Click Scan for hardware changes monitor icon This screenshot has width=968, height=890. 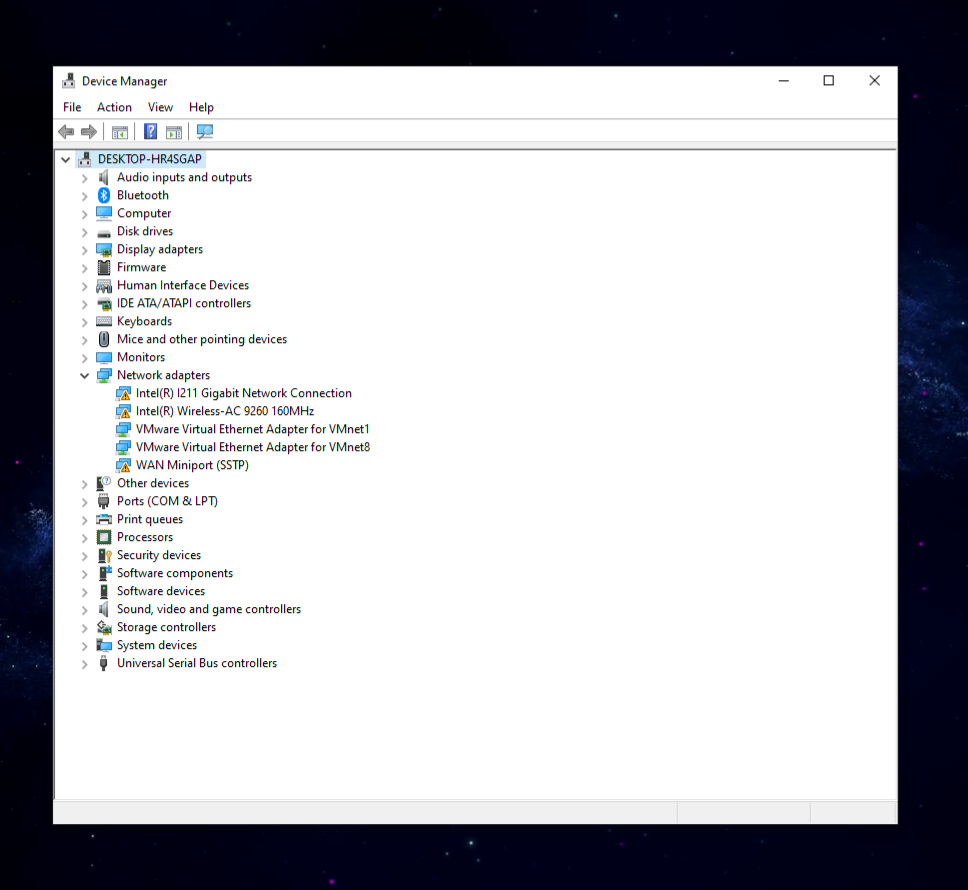click(x=204, y=131)
